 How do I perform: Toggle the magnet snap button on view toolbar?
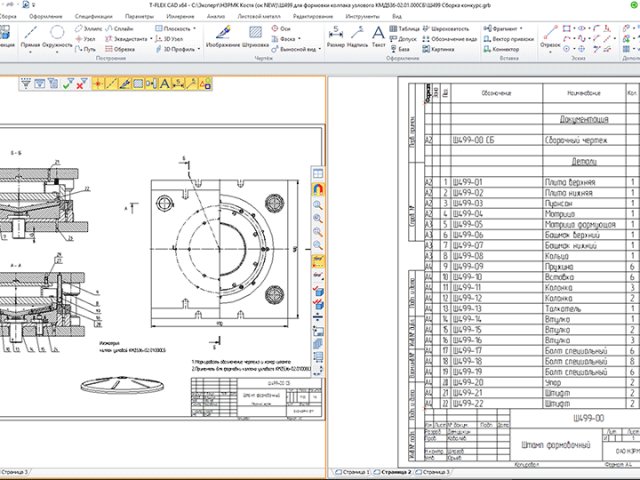318,189
